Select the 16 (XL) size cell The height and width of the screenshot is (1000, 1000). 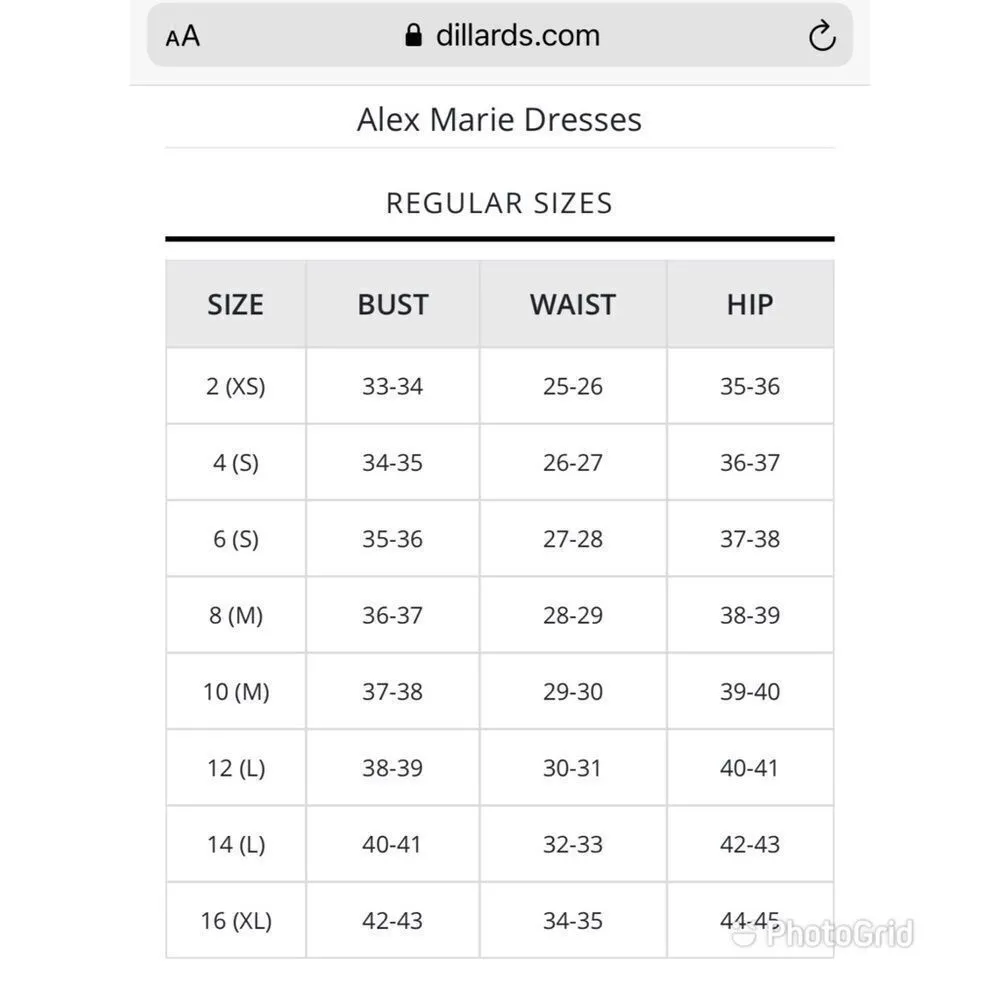click(x=236, y=921)
